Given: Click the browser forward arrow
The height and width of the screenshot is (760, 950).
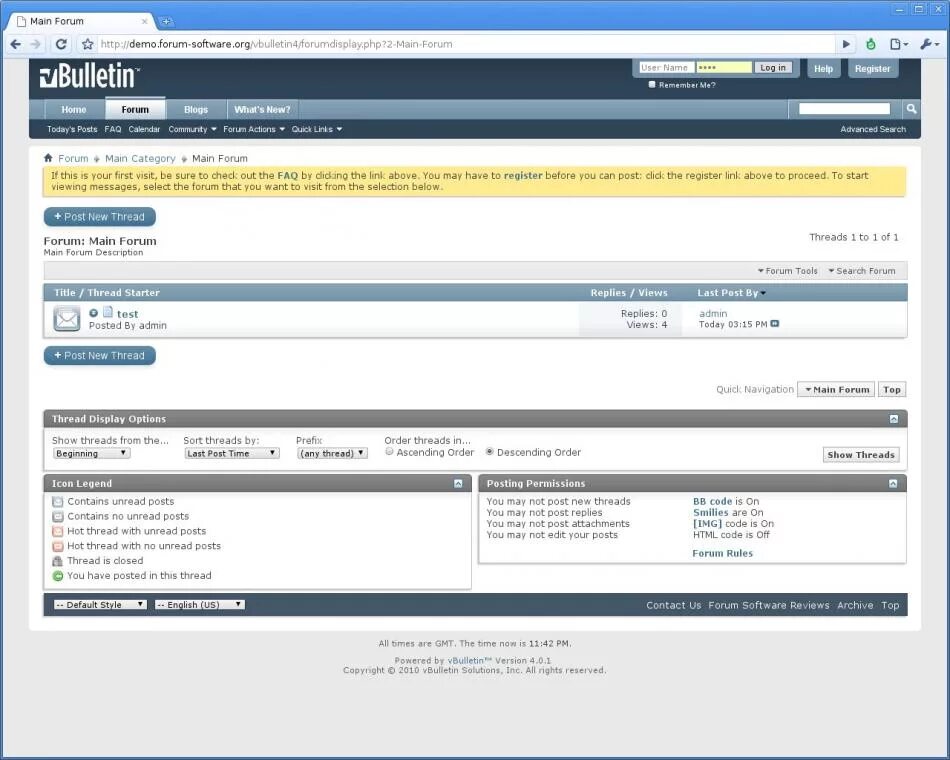Looking at the screenshot, I should click(x=36, y=44).
